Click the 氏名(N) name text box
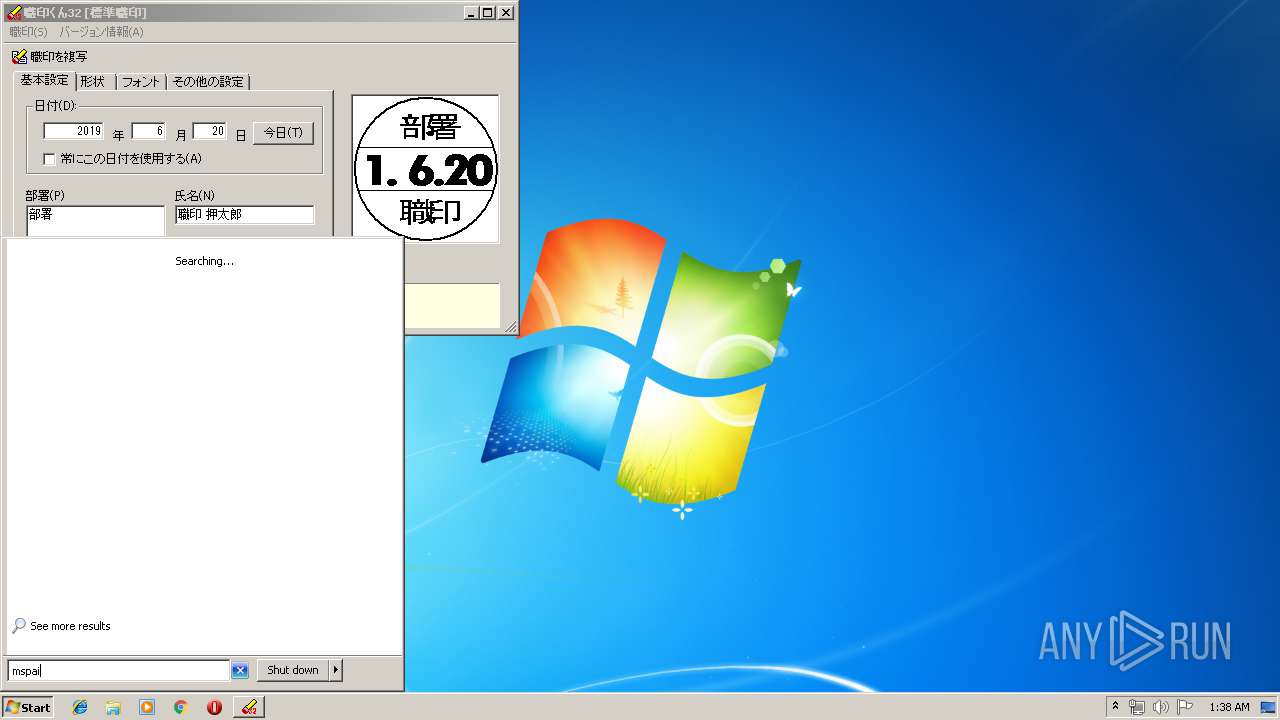Viewport: 1280px width, 720px height. pyautogui.click(x=244, y=215)
